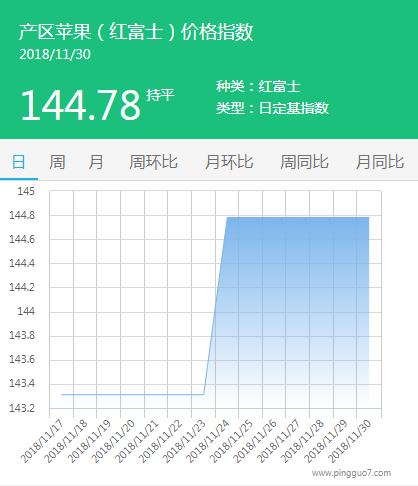
Task: Click the x-axis date 2018/11/30 on chart
Action: pyautogui.click(x=349, y=441)
